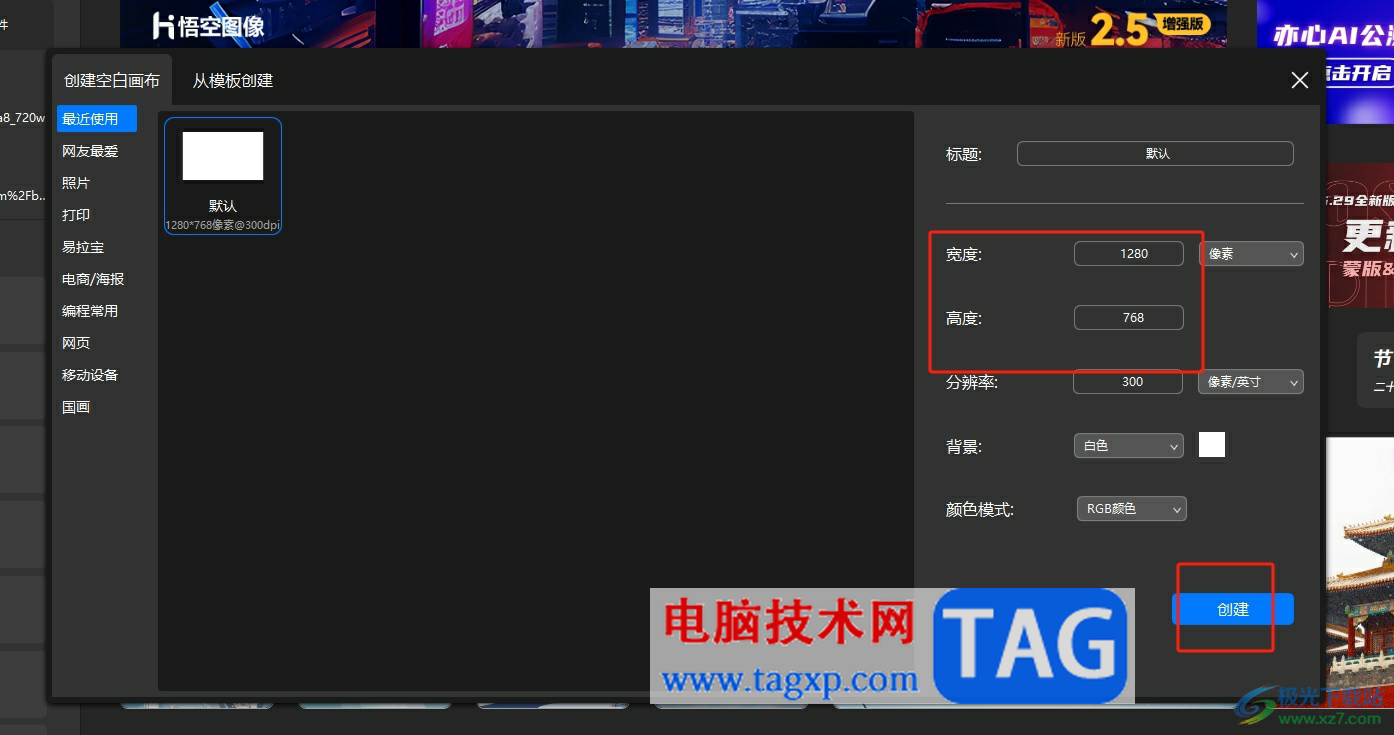Select 最近使用 category

pos(97,119)
